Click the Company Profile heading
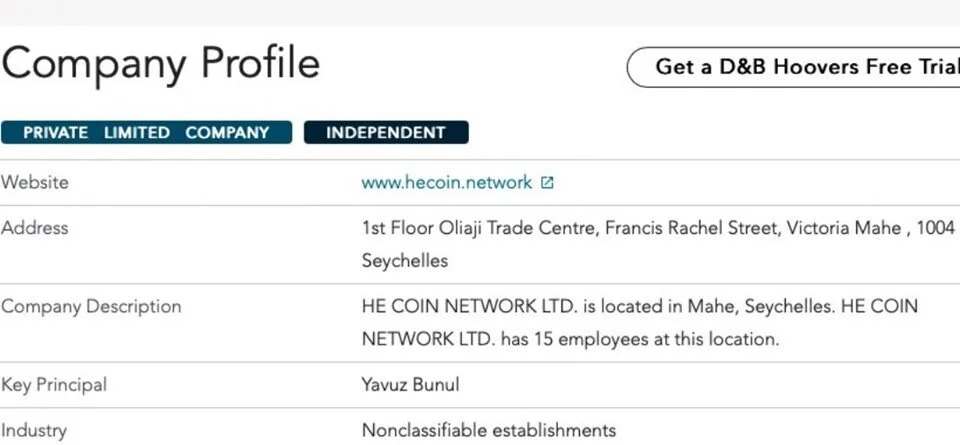This screenshot has width=960, height=445. pyautogui.click(x=160, y=64)
